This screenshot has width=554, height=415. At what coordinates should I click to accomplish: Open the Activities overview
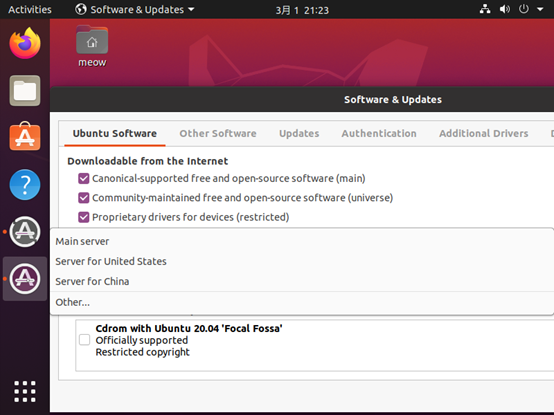pos(30,10)
